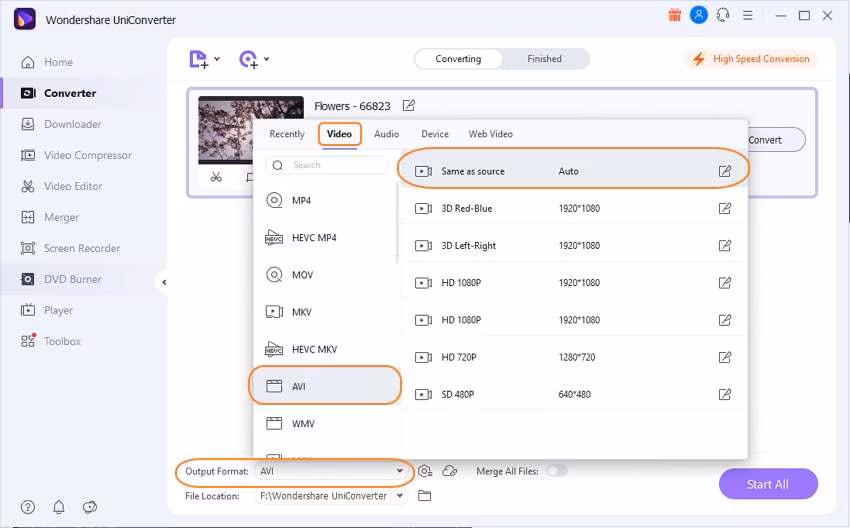Screen dimensions: 850x528
Task: Choose MKV format from list
Action: click(326, 312)
